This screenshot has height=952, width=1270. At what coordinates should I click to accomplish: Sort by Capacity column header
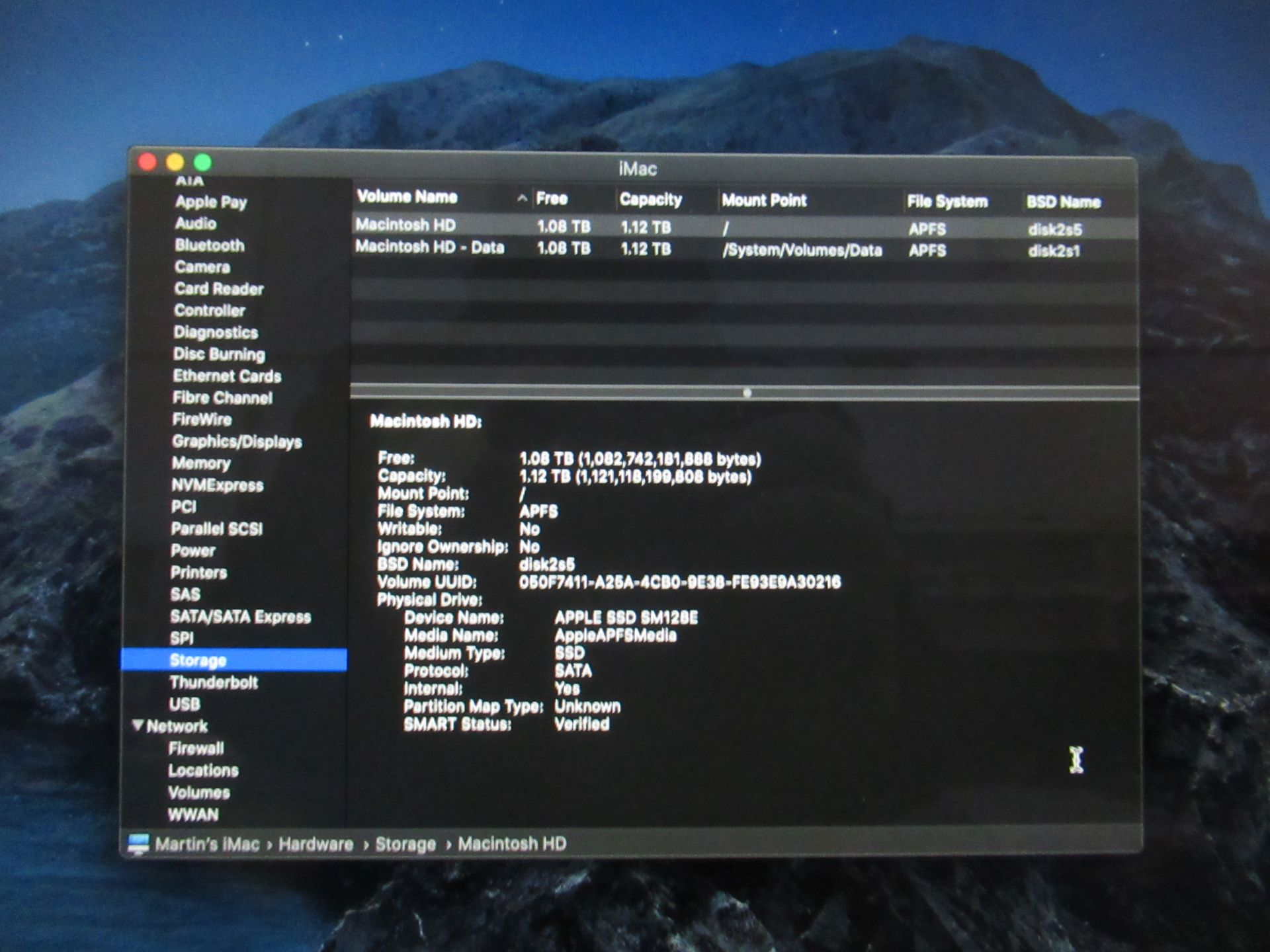[650, 200]
